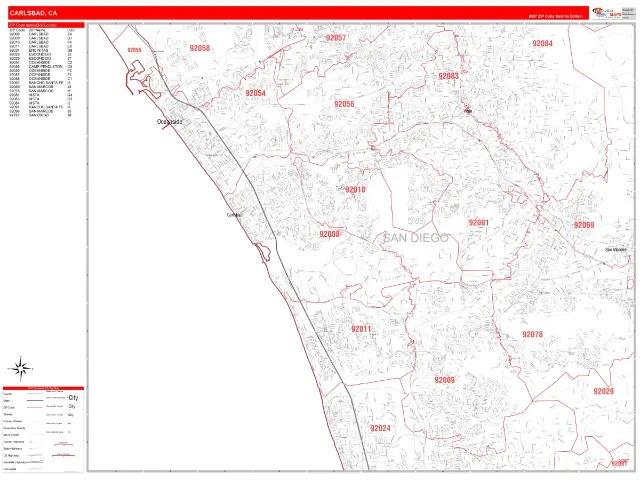
Task: Click ZIP code 92055 on the map
Action: coord(134,50)
